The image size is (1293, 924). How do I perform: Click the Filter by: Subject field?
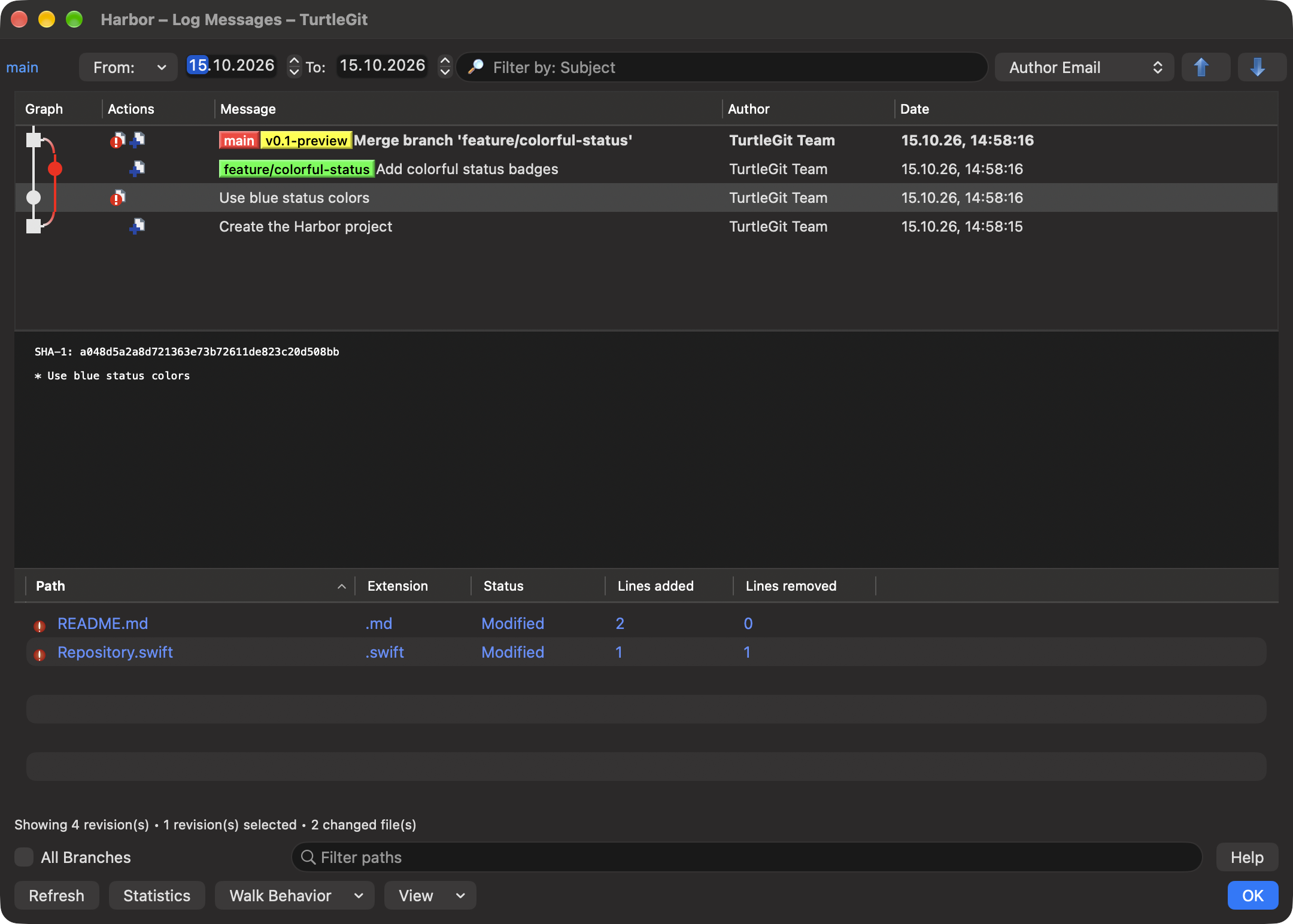tap(722, 67)
